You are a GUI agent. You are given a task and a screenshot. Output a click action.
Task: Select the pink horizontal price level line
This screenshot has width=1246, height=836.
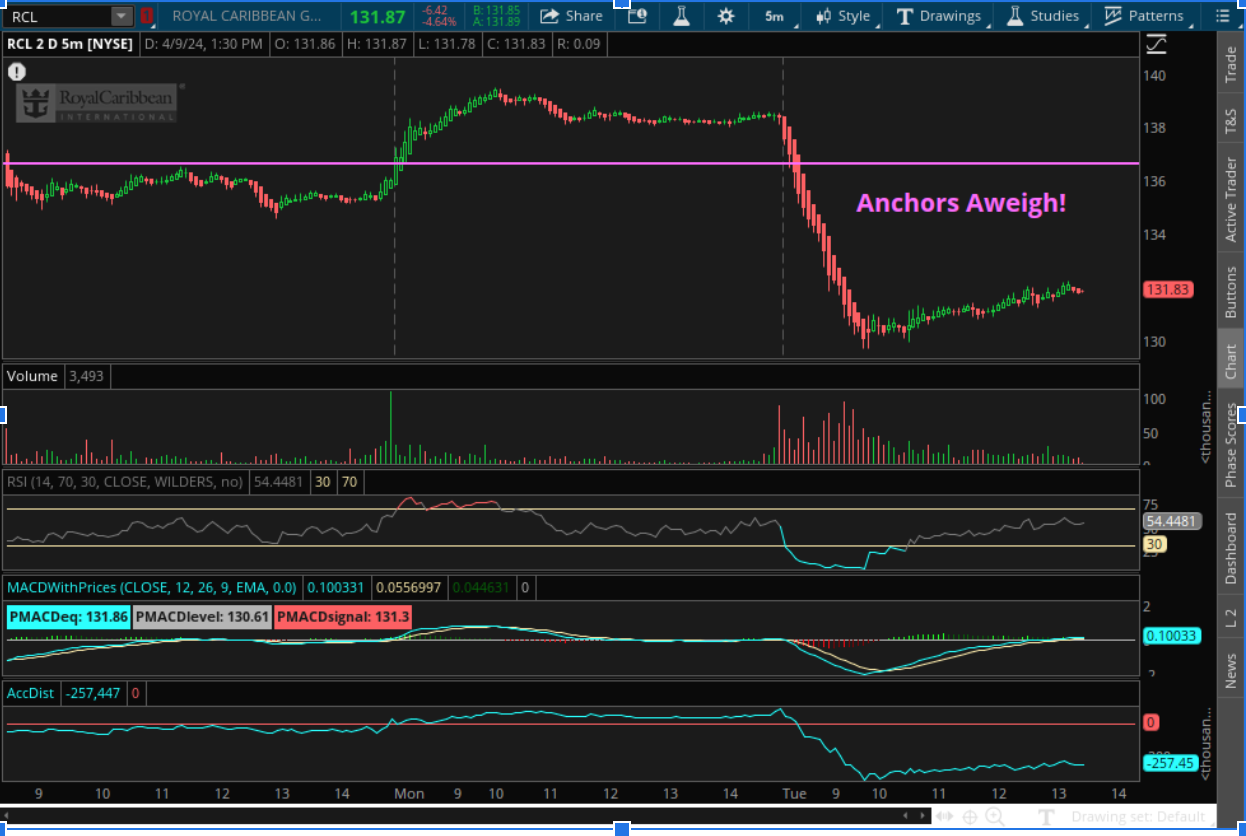pos(570,163)
